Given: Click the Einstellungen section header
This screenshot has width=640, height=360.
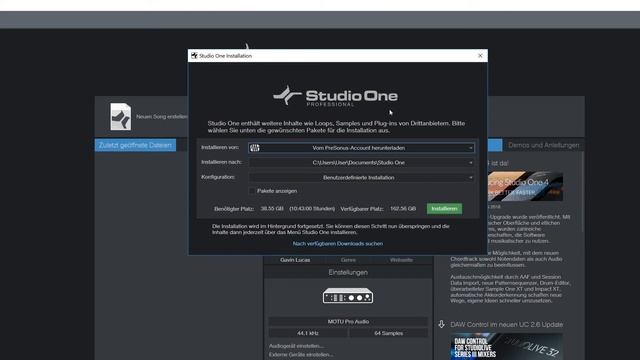Looking at the screenshot, I should click(348, 273).
